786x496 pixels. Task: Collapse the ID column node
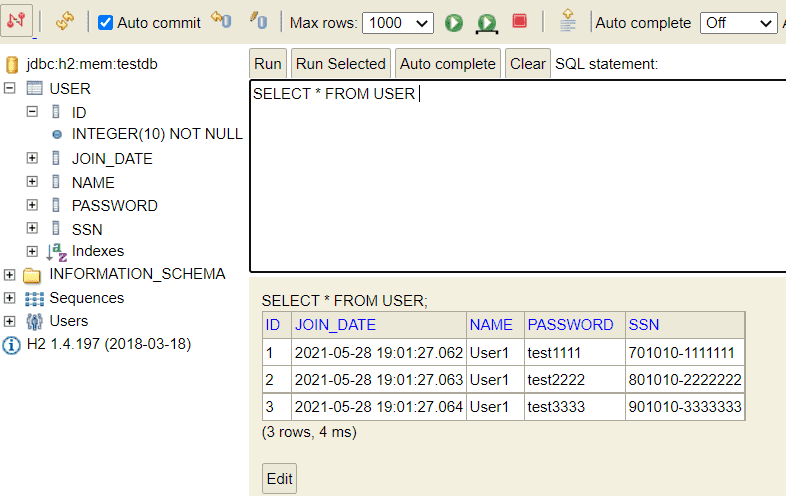coord(32,111)
